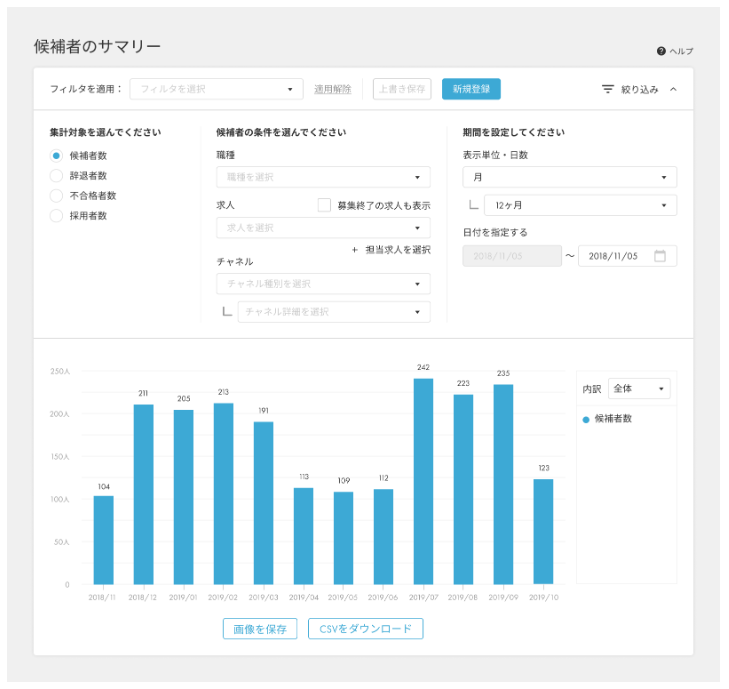Image resolution: width=729 pixels, height=689 pixels.
Task: Click the blue 候補者数 legend dot
Action: 586,419
